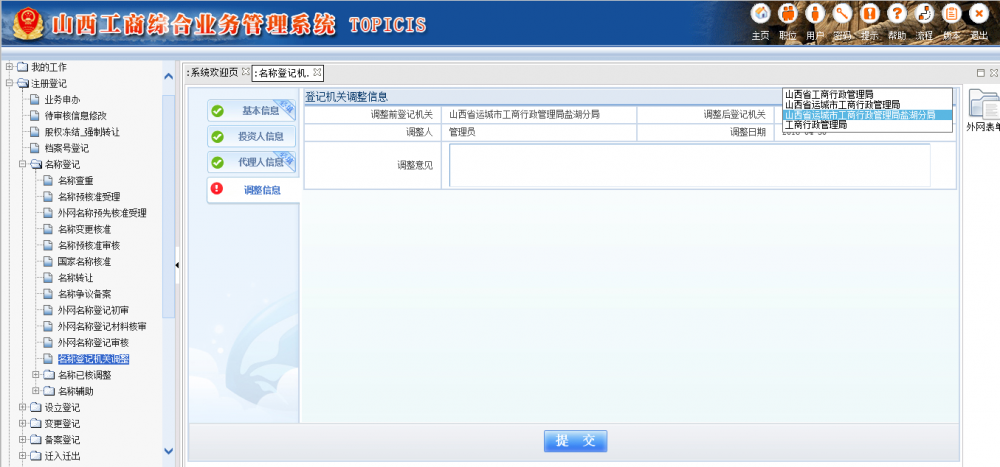The height and width of the screenshot is (467, 1000).
Task: Expand the 备案登记 tree node
Action: tap(22, 440)
